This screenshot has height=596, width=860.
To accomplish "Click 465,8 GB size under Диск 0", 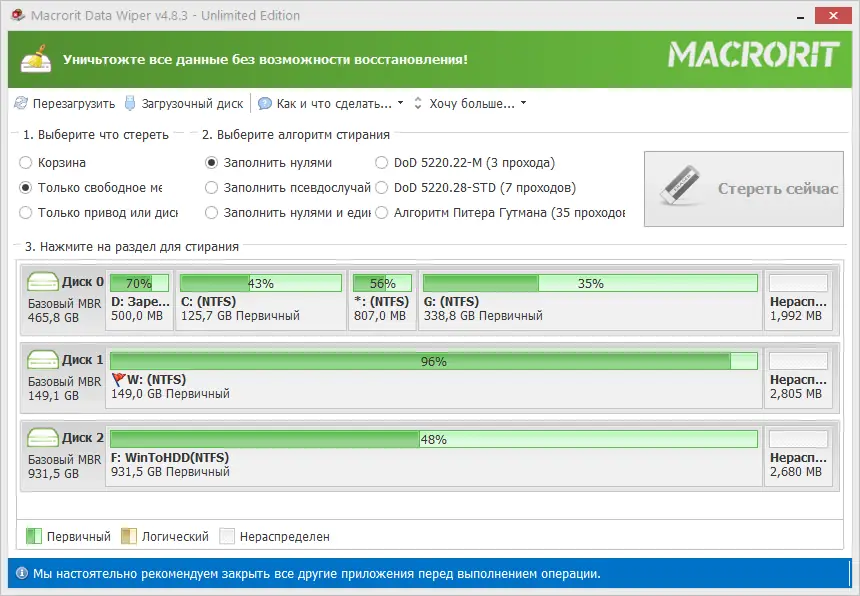I will [x=53, y=317].
